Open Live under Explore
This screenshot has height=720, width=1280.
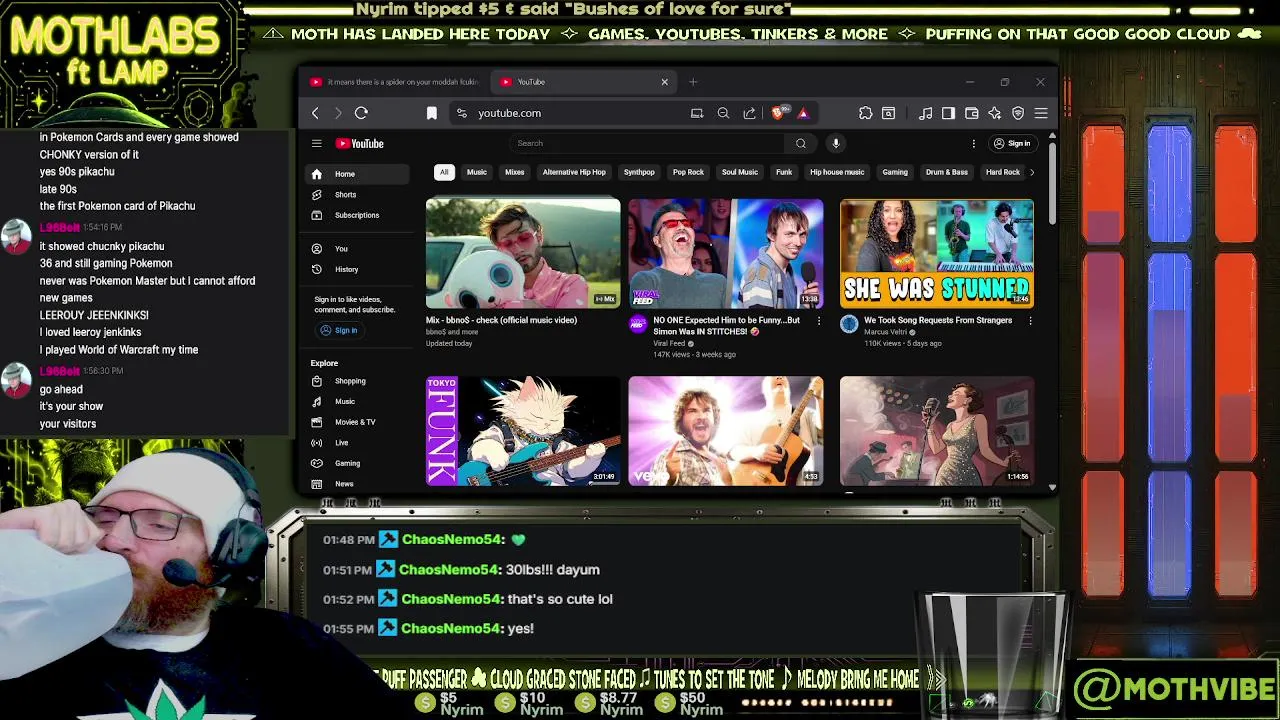point(357,442)
